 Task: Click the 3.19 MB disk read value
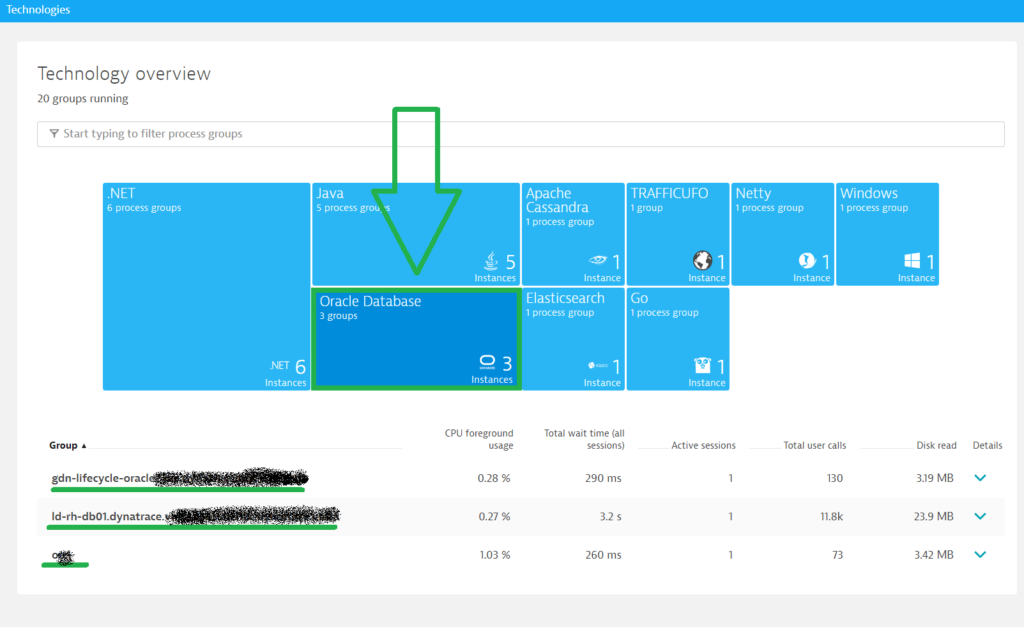pos(935,478)
